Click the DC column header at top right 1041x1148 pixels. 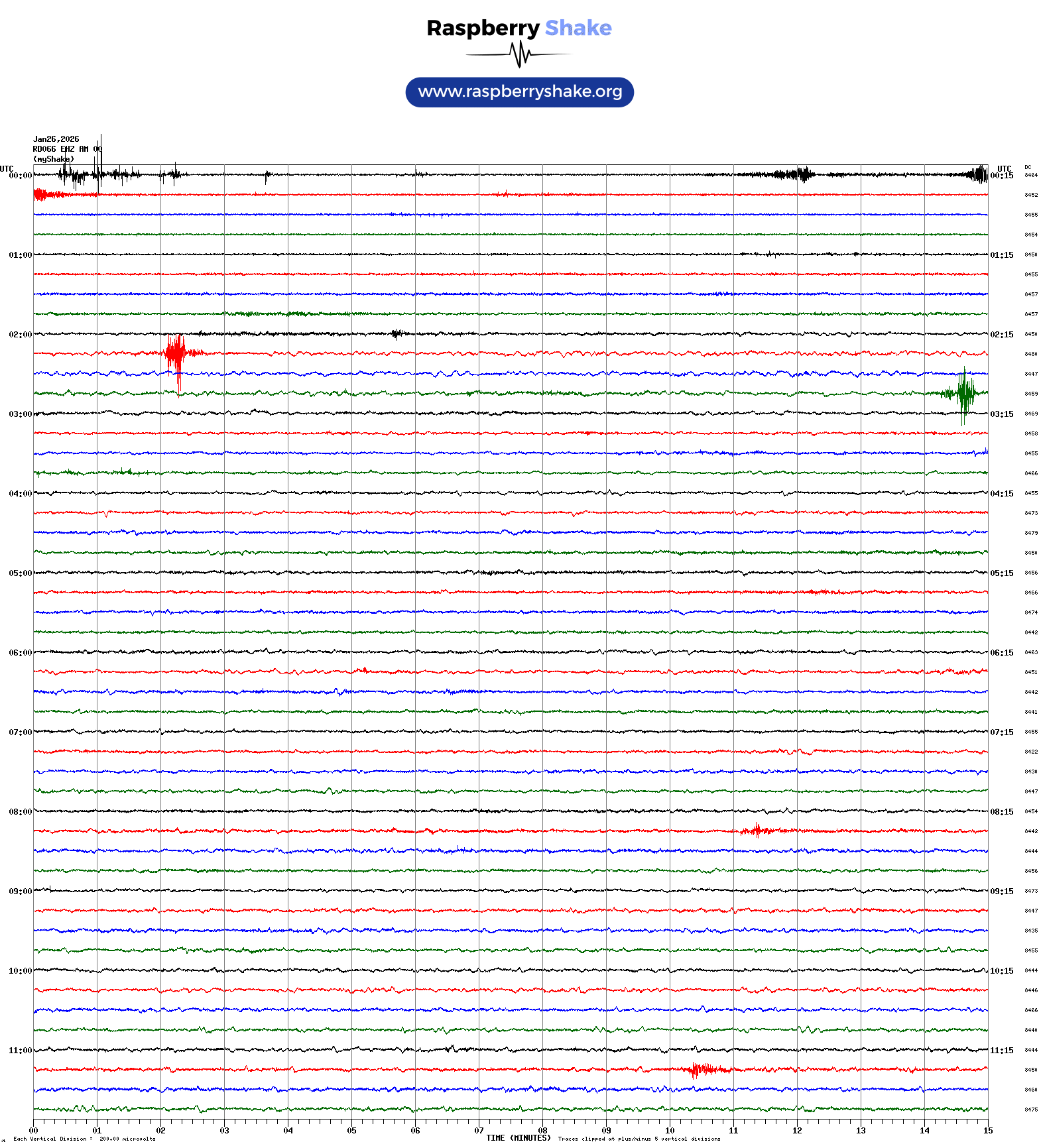[x=1028, y=168]
